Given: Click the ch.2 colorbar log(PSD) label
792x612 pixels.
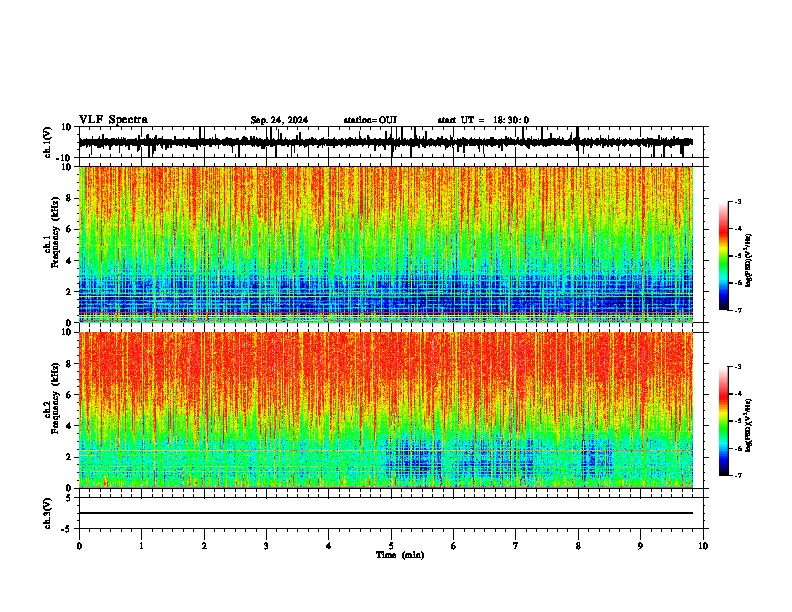Looking at the screenshot, I should pos(748,425).
